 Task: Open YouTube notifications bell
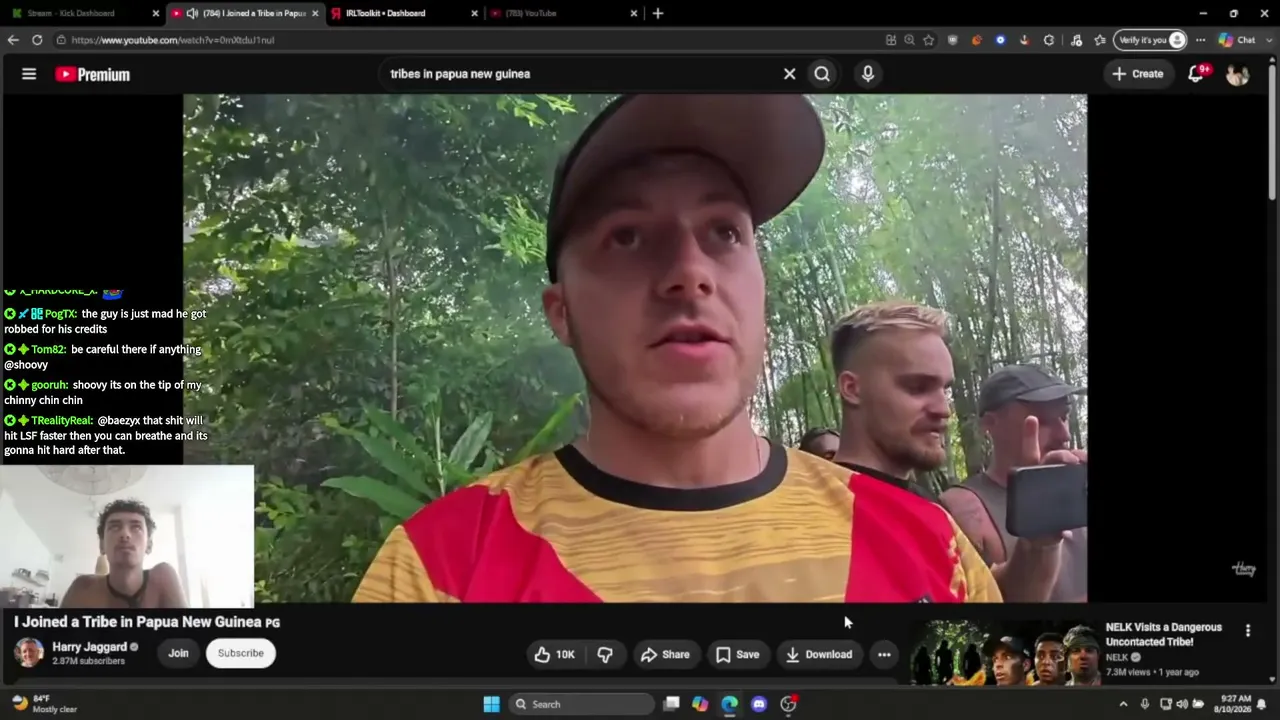tap(1196, 74)
